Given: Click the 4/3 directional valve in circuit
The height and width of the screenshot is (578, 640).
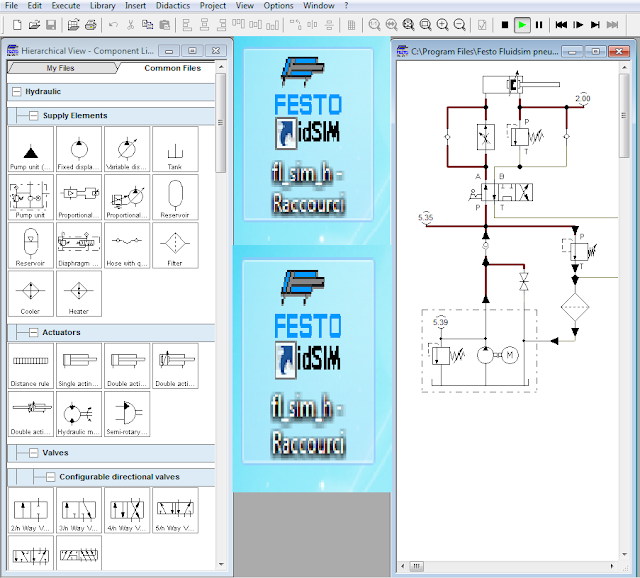Looking at the screenshot, I should (507, 192).
